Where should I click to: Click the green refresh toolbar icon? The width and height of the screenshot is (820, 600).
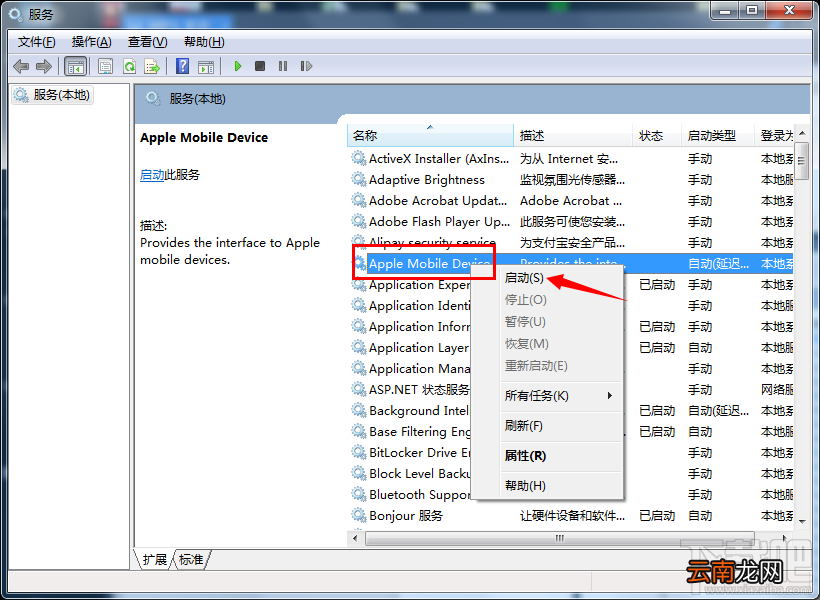click(129, 66)
